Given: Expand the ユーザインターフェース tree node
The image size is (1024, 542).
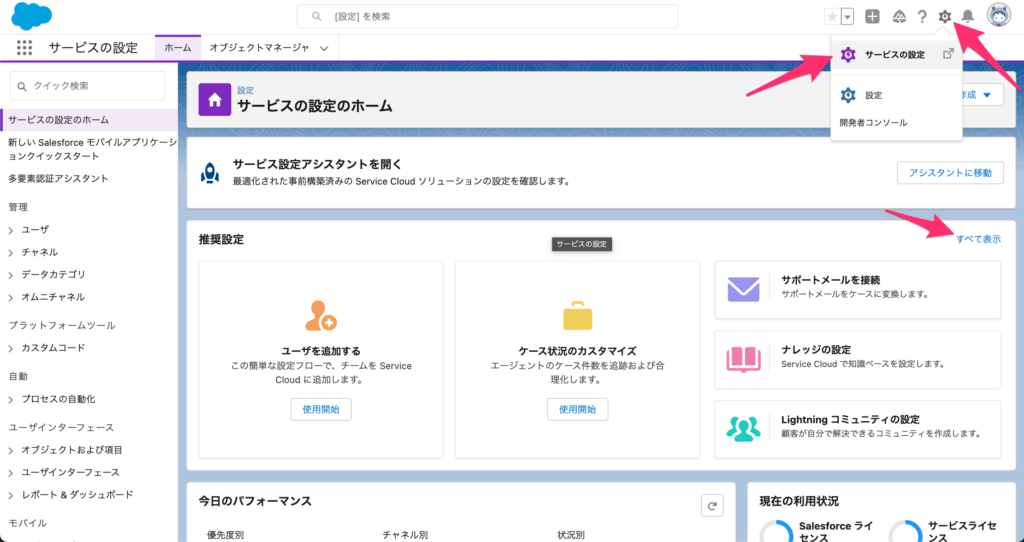Looking at the screenshot, I should pyautogui.click(x=10, y=473).
